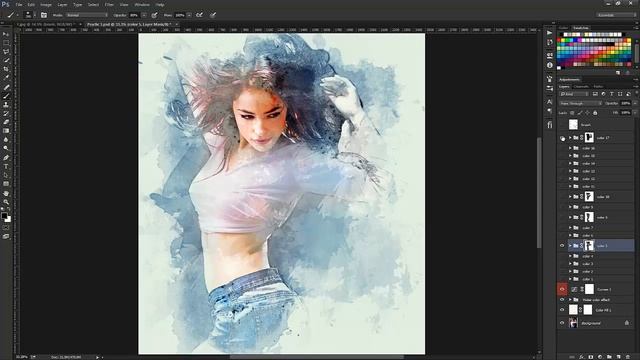Toggle Quick Mask mode icon
This screenshot has height=360, width=640.
[x=6, y=228]
